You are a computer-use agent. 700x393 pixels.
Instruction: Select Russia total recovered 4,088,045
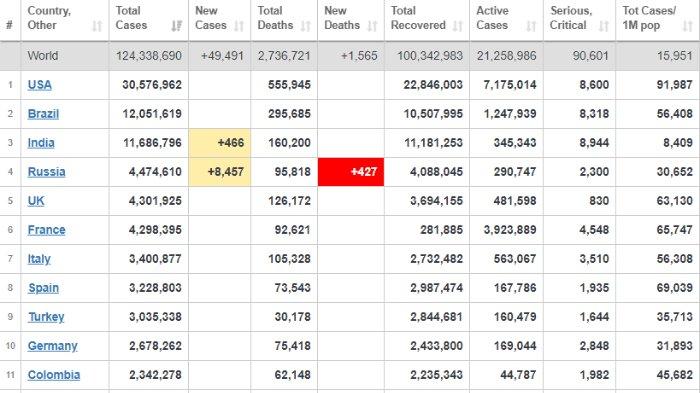(x=436, y=172)
